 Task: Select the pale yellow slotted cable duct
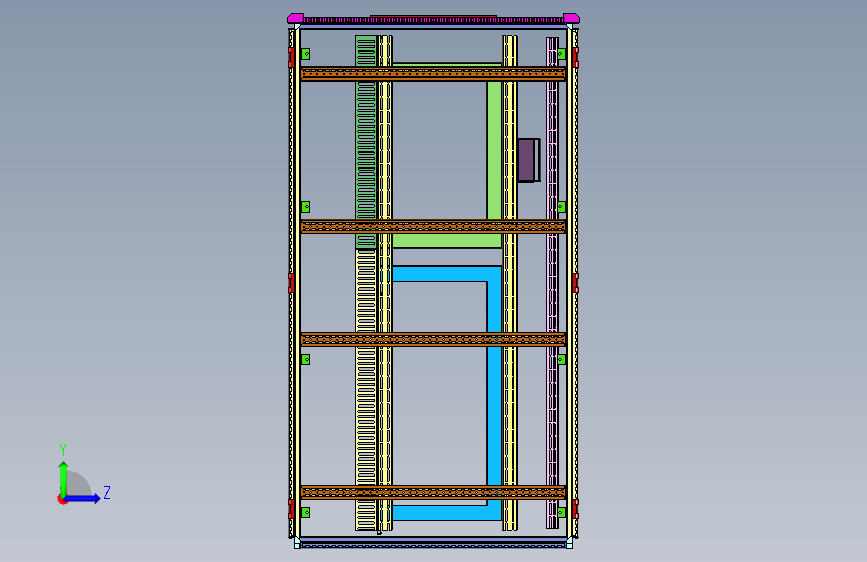point(365,390)
